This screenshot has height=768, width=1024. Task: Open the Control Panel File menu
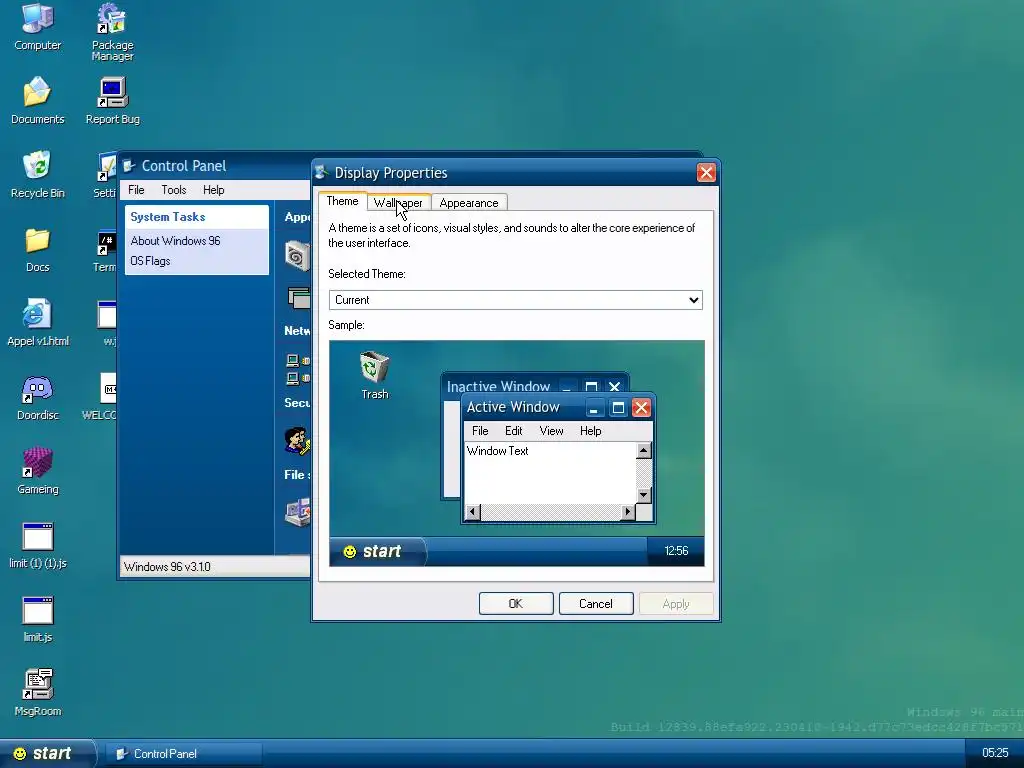tap(136, 190)
